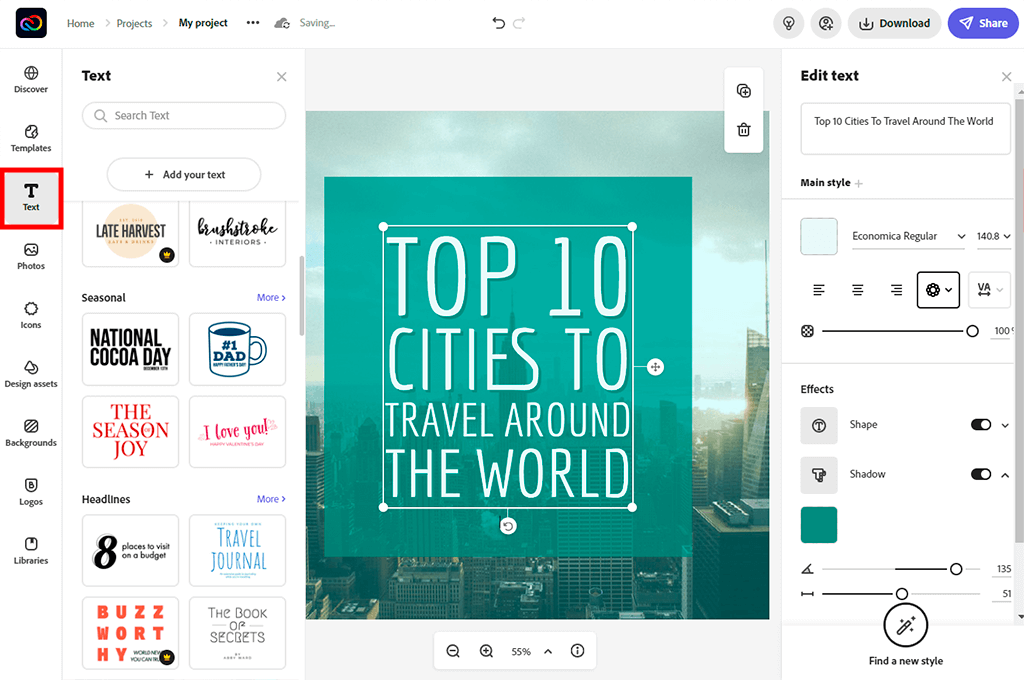Open Design assets in sidebar
This screenshot has height=680, width=1024.
[x=31, y=374]
